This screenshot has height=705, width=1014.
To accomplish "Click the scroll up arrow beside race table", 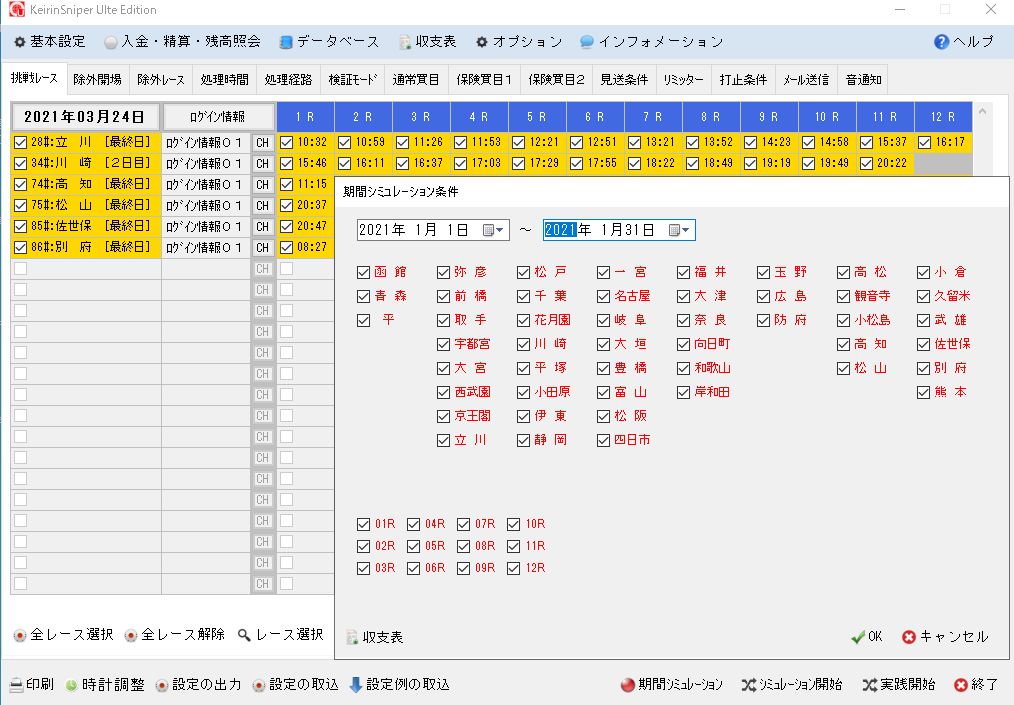I will click(982, 112).
